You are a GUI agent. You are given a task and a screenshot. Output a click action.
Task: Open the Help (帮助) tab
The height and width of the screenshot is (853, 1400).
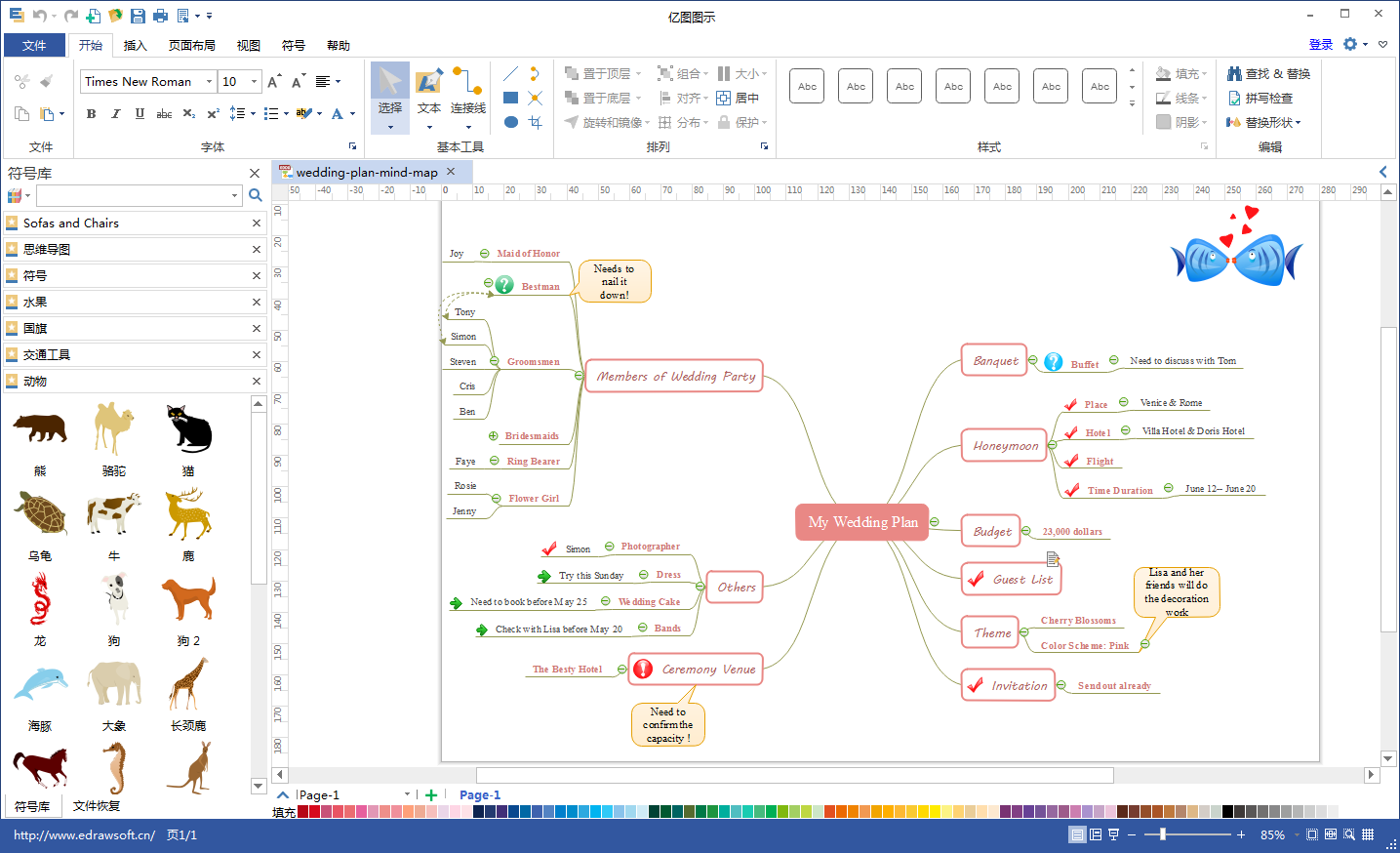tap(338, 45)
